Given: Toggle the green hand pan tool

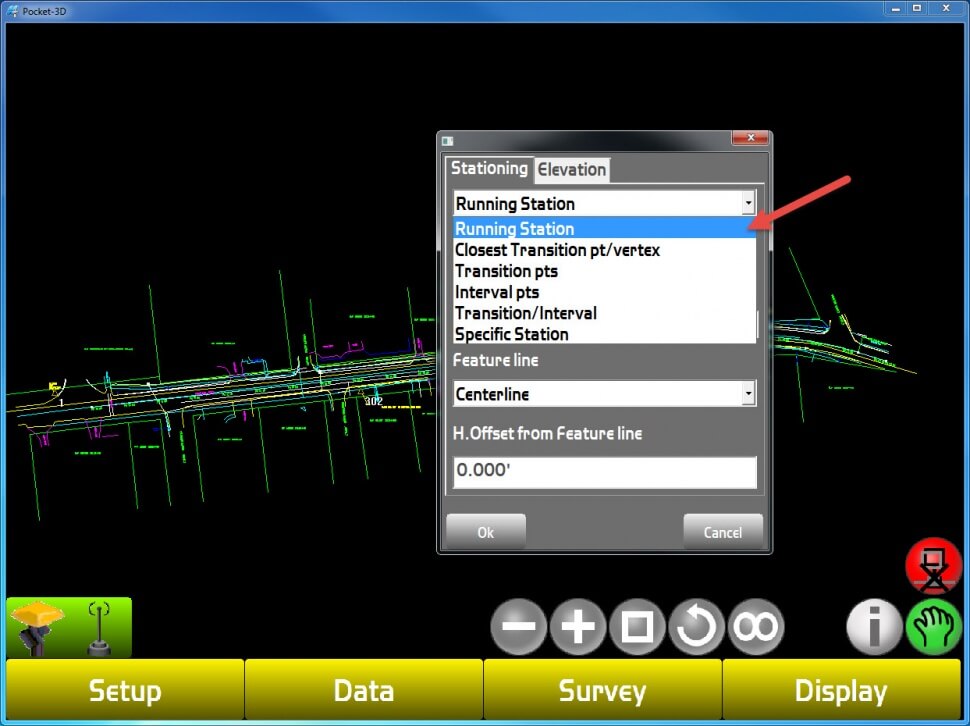Looking at the screenshot, I should [x=933, y=628].
